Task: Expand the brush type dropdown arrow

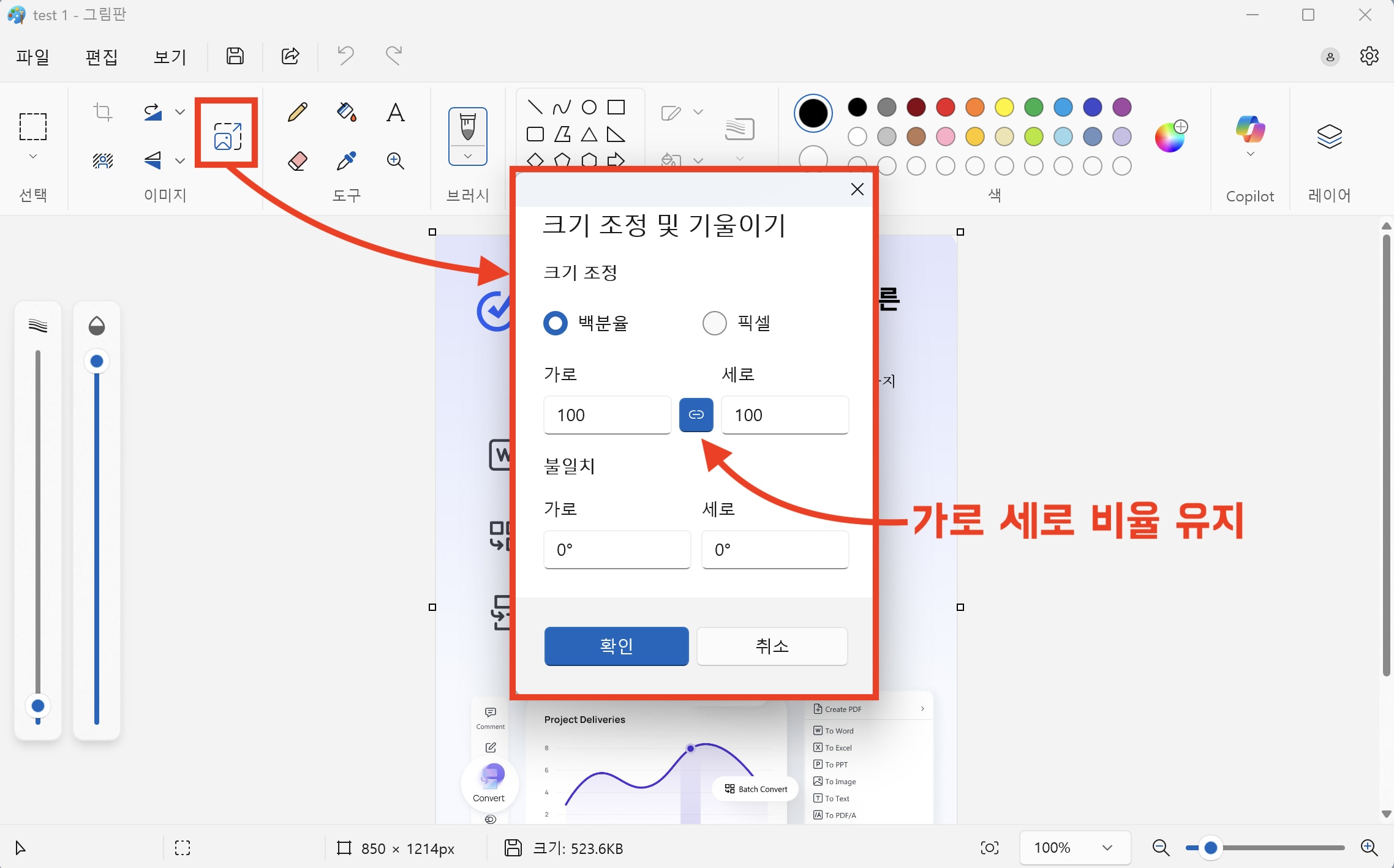Action: pos(468,157)
